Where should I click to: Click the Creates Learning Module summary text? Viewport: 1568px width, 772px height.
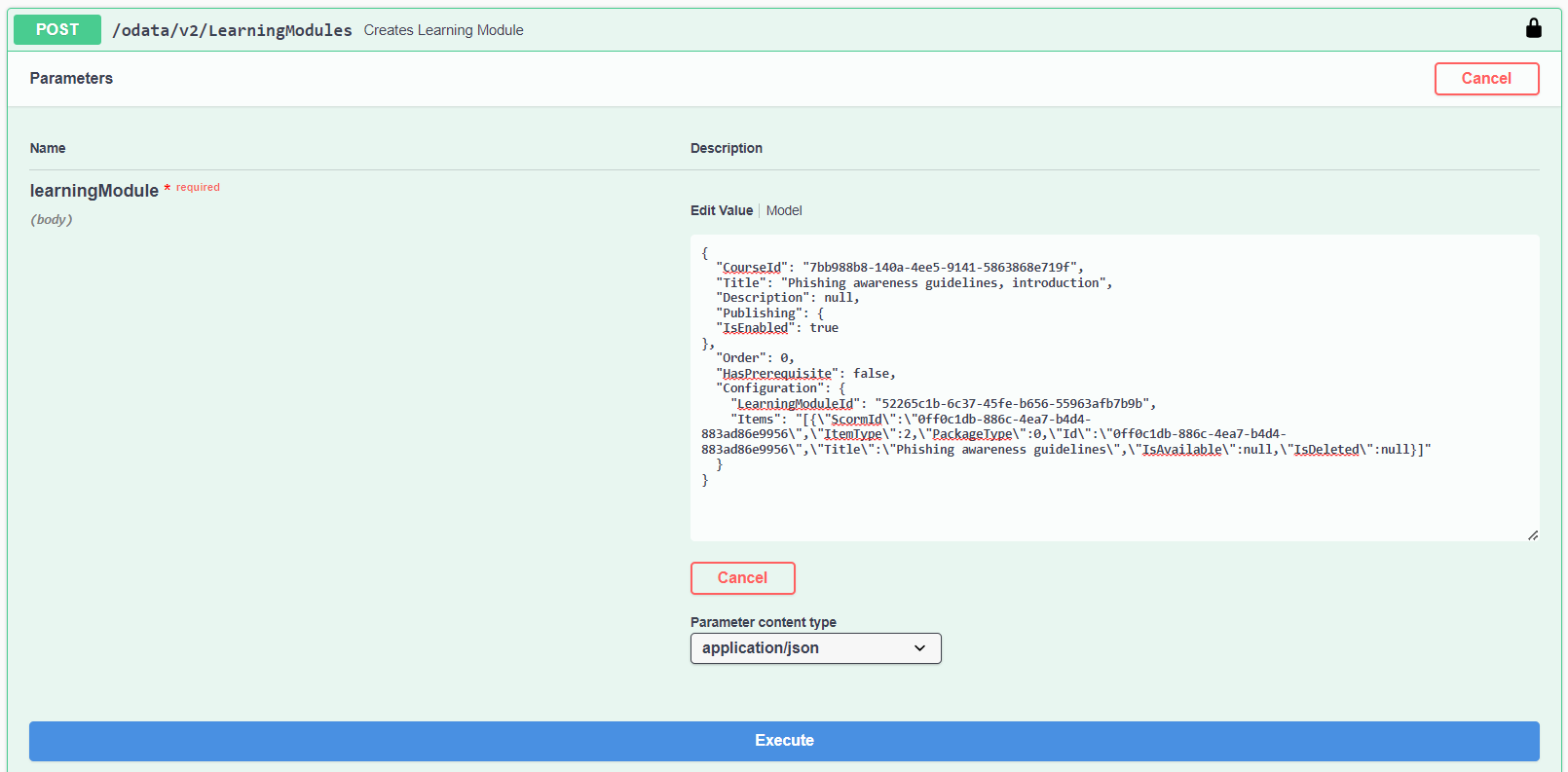click(x=443, y=30)
